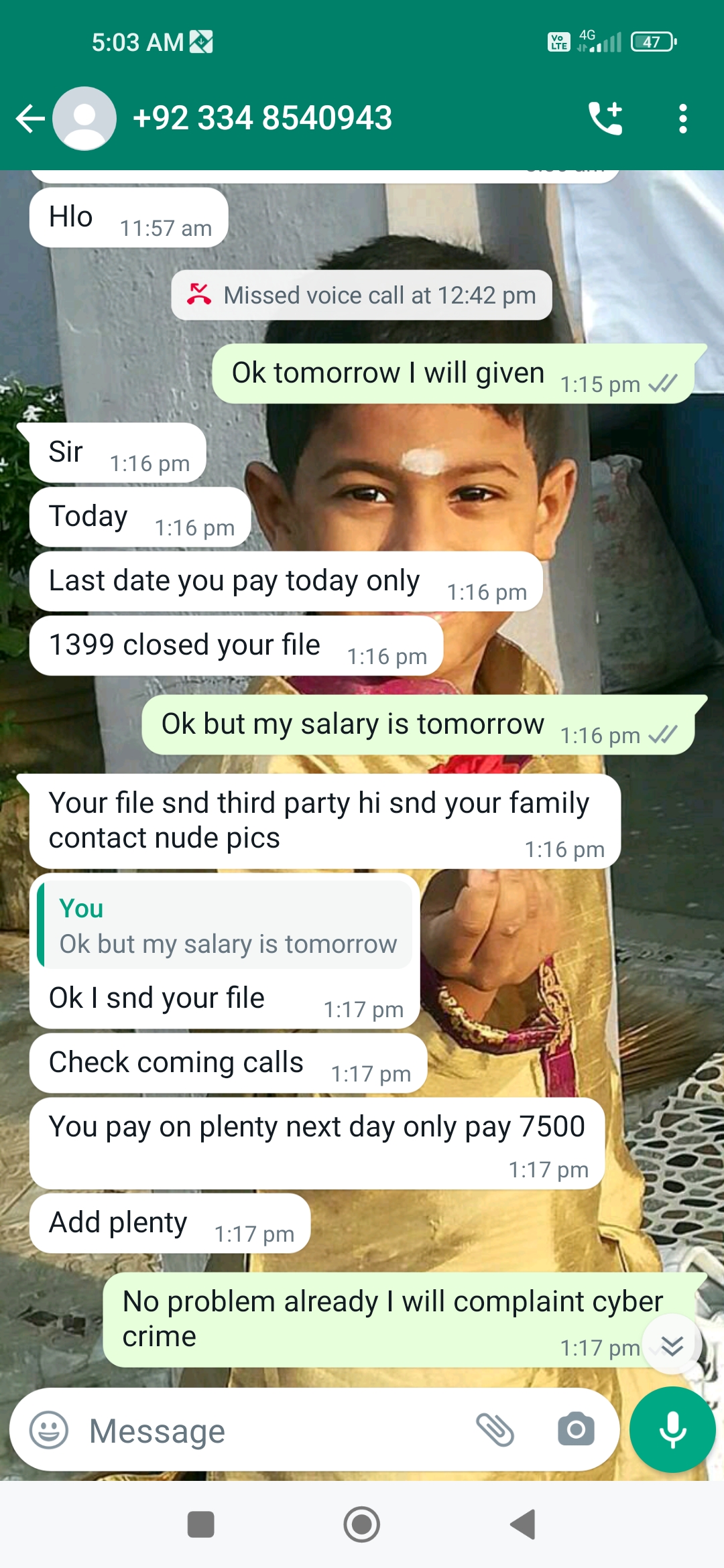Open the camera from message bar
724x1568 pixels.
(x=576, y=1430)
